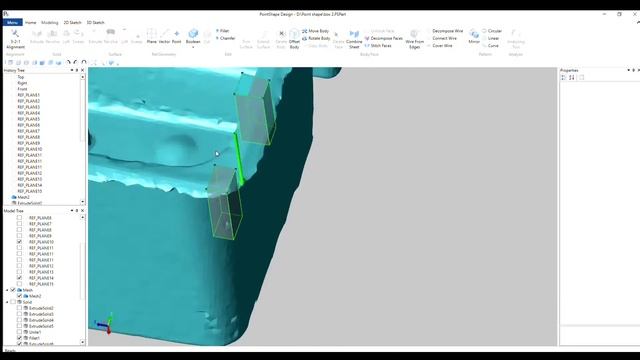This screenshot has width=640, height=360.
Task: Pin the History Tree panel
Action: pos(77,70)
